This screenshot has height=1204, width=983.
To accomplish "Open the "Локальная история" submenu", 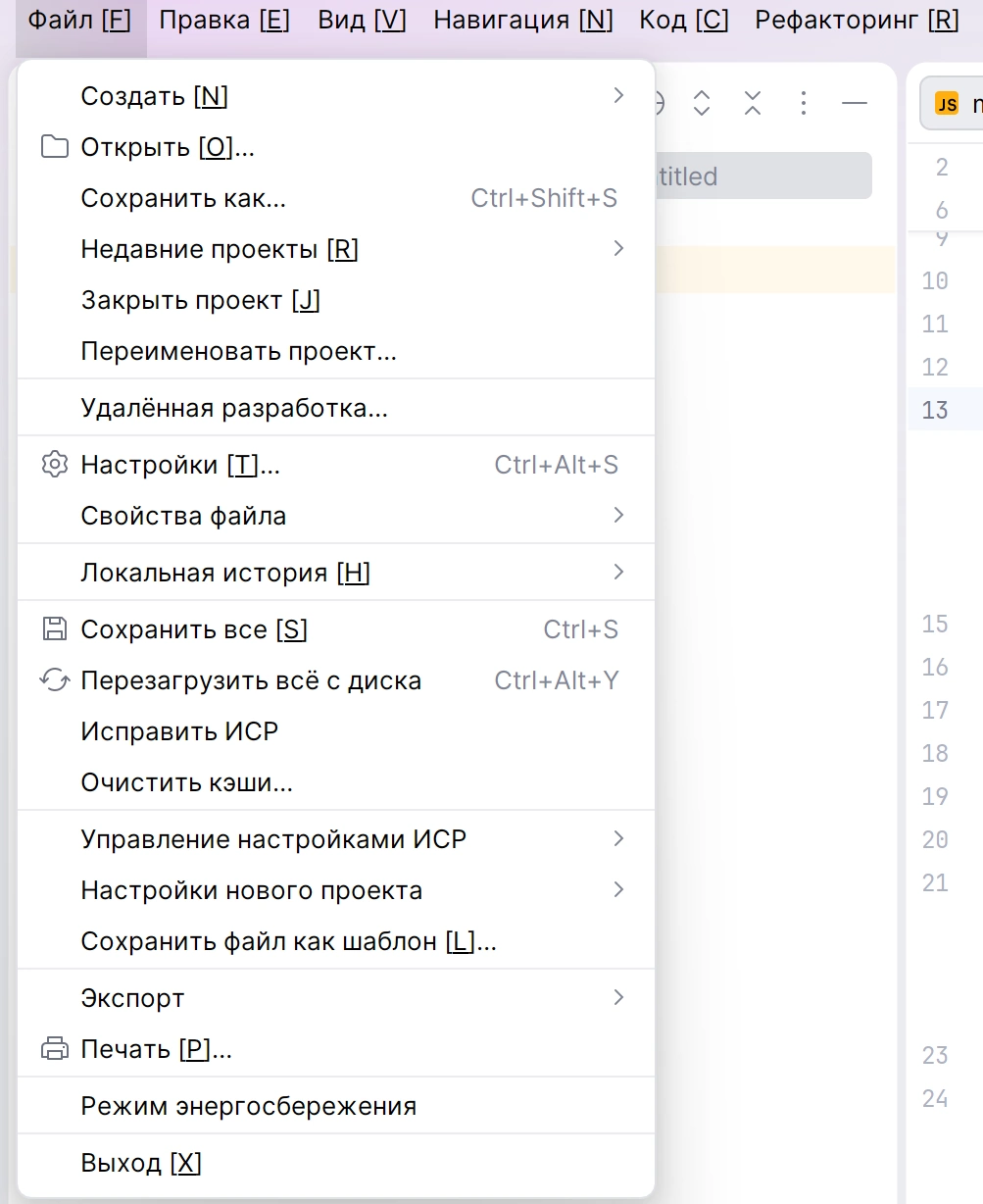I will coord(618,572).
